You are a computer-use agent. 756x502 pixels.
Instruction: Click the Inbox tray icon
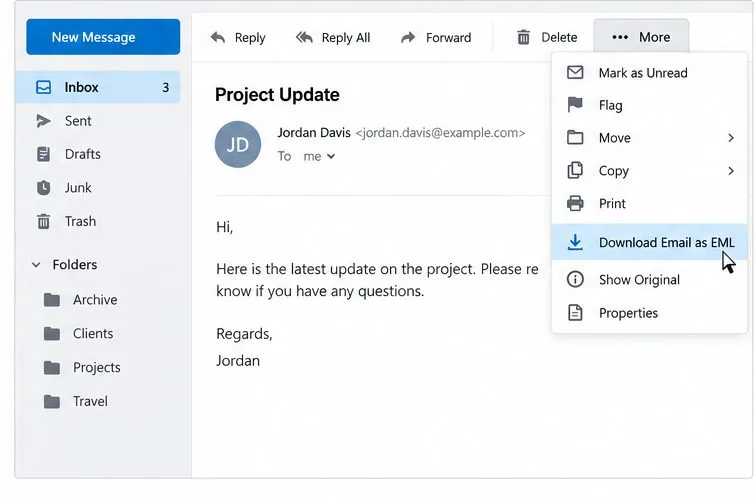pyautogui.click(x=43, y=87)
